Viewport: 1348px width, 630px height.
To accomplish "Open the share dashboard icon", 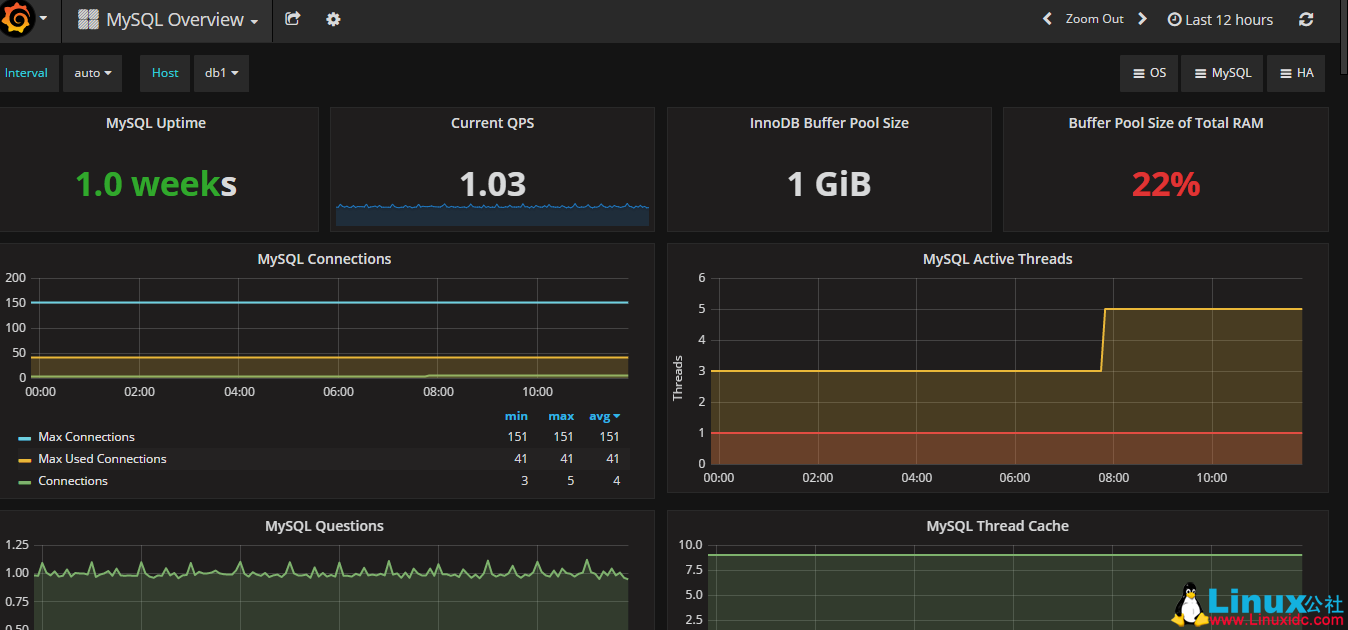I will click(291, 19).
